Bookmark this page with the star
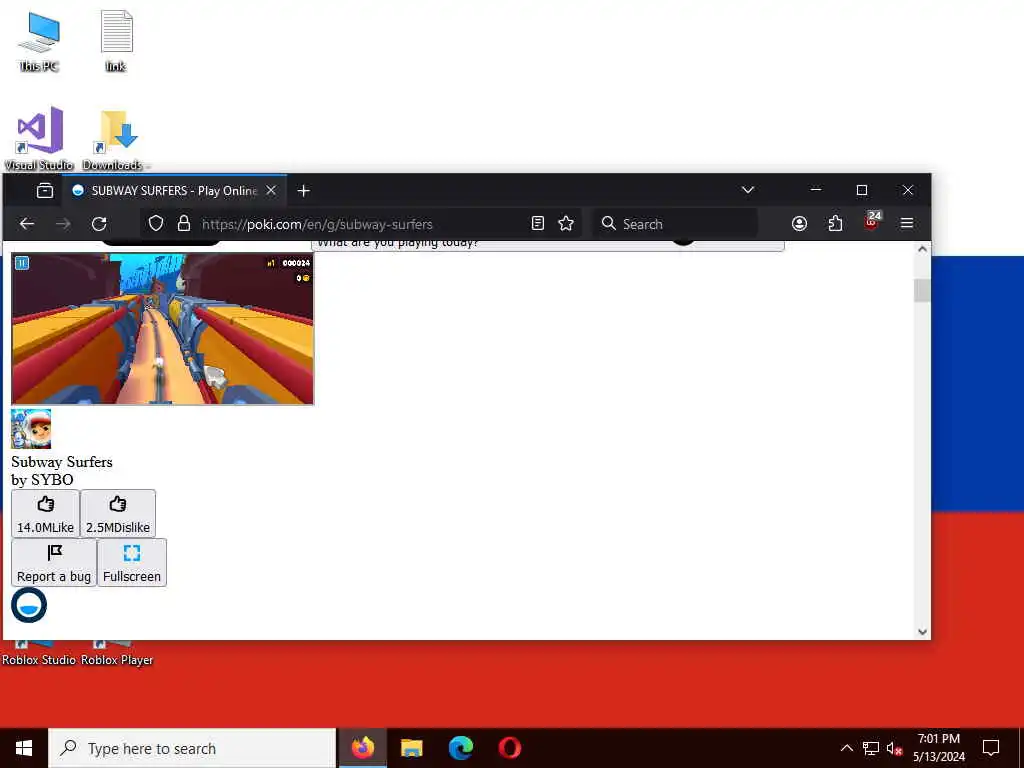The image size is (1024, 768). pos(566,224)
